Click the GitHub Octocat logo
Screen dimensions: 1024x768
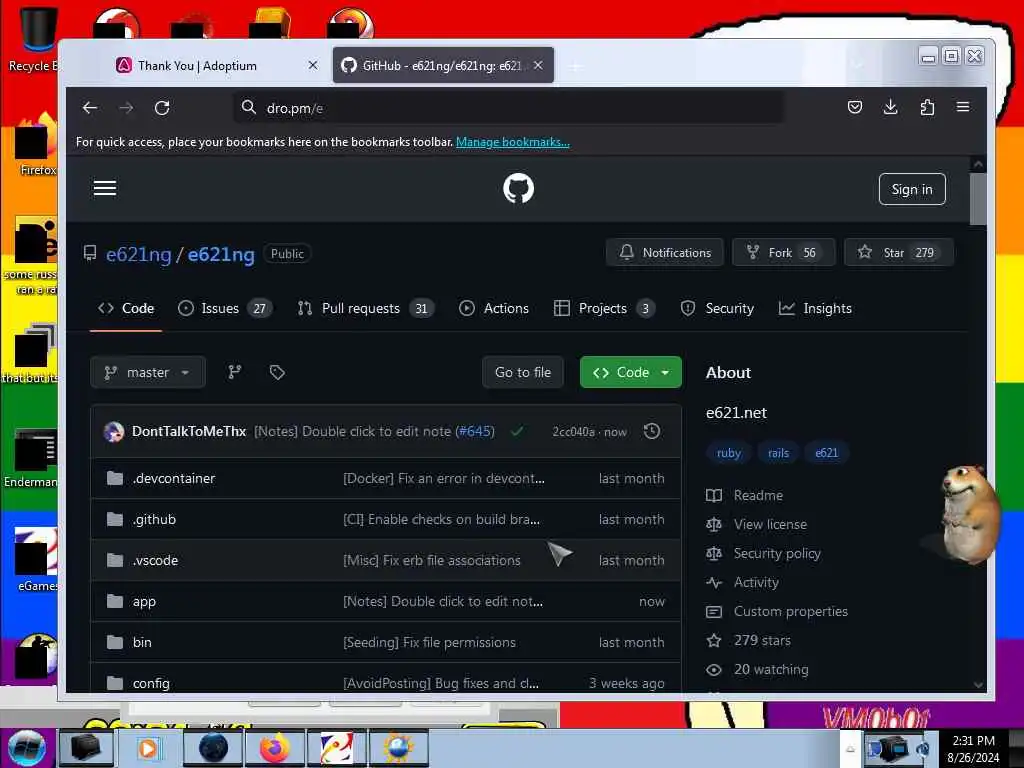point(519,189)
